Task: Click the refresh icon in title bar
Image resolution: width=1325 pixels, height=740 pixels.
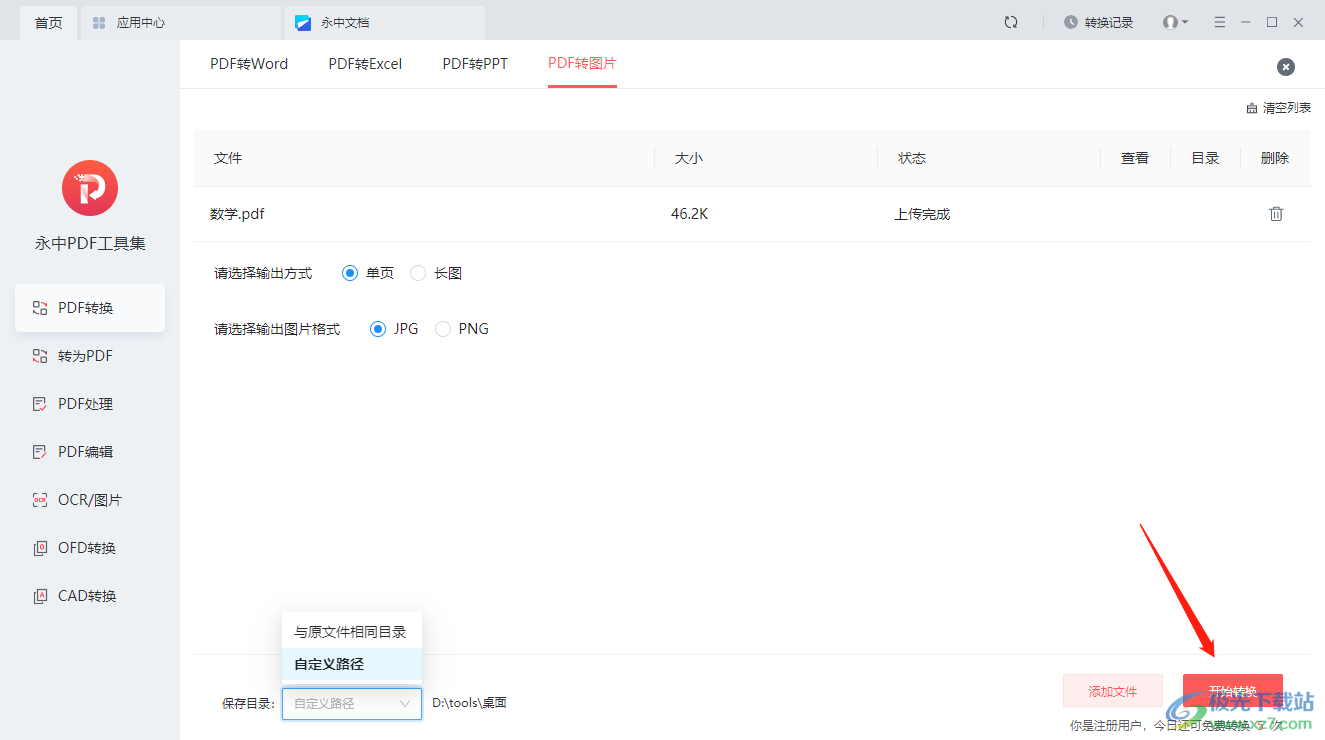Action: click(x=1011, y=22)
